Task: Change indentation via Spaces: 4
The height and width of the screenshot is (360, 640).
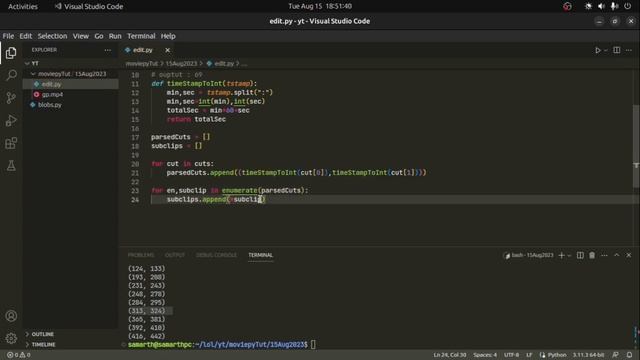Action: 485,355
